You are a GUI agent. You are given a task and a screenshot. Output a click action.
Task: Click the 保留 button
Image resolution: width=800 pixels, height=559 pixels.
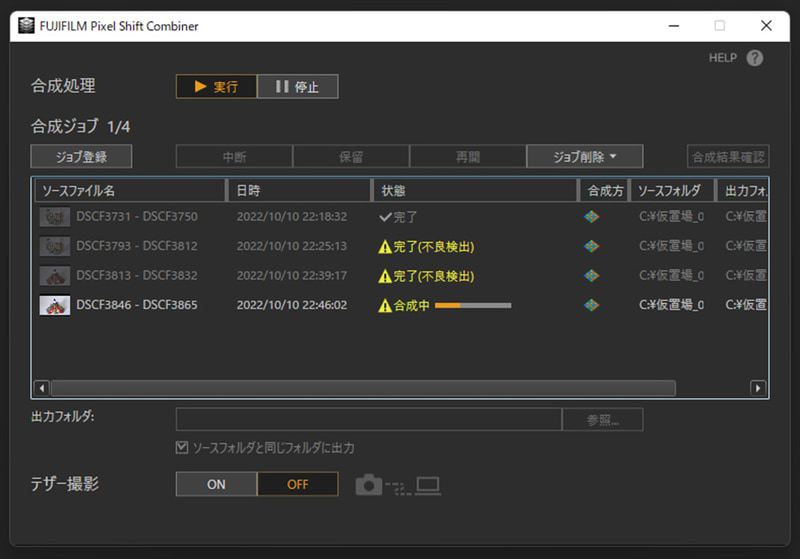pos(351,157)
